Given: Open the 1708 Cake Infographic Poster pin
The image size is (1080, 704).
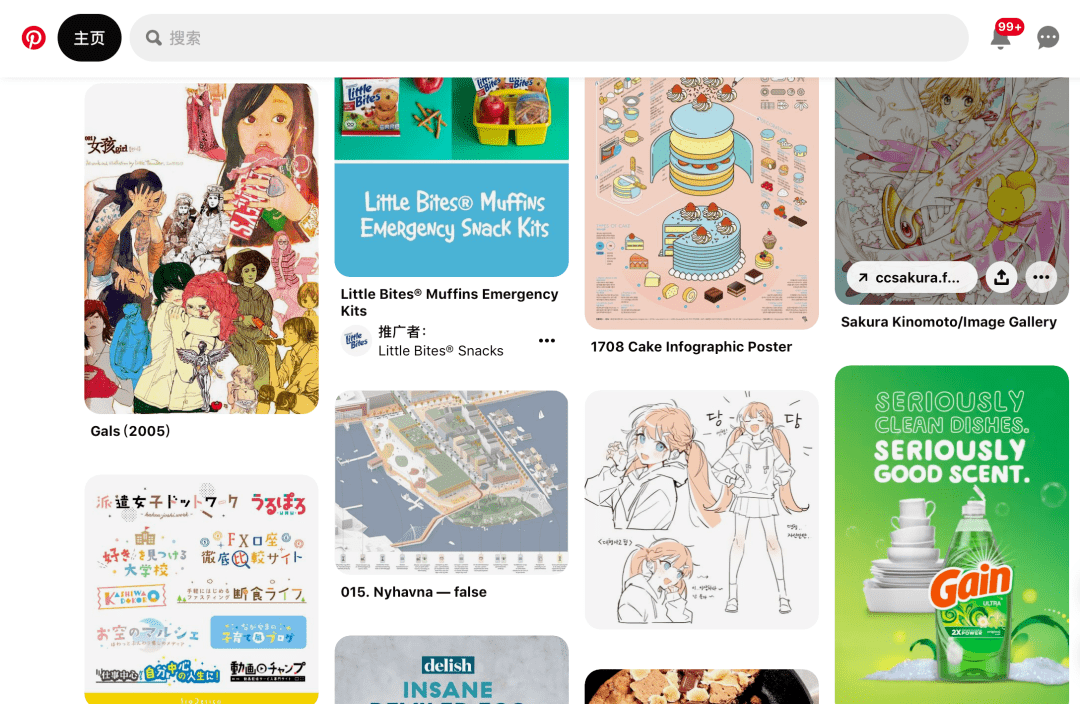Looking at the screenshot, I should [701, 203].
